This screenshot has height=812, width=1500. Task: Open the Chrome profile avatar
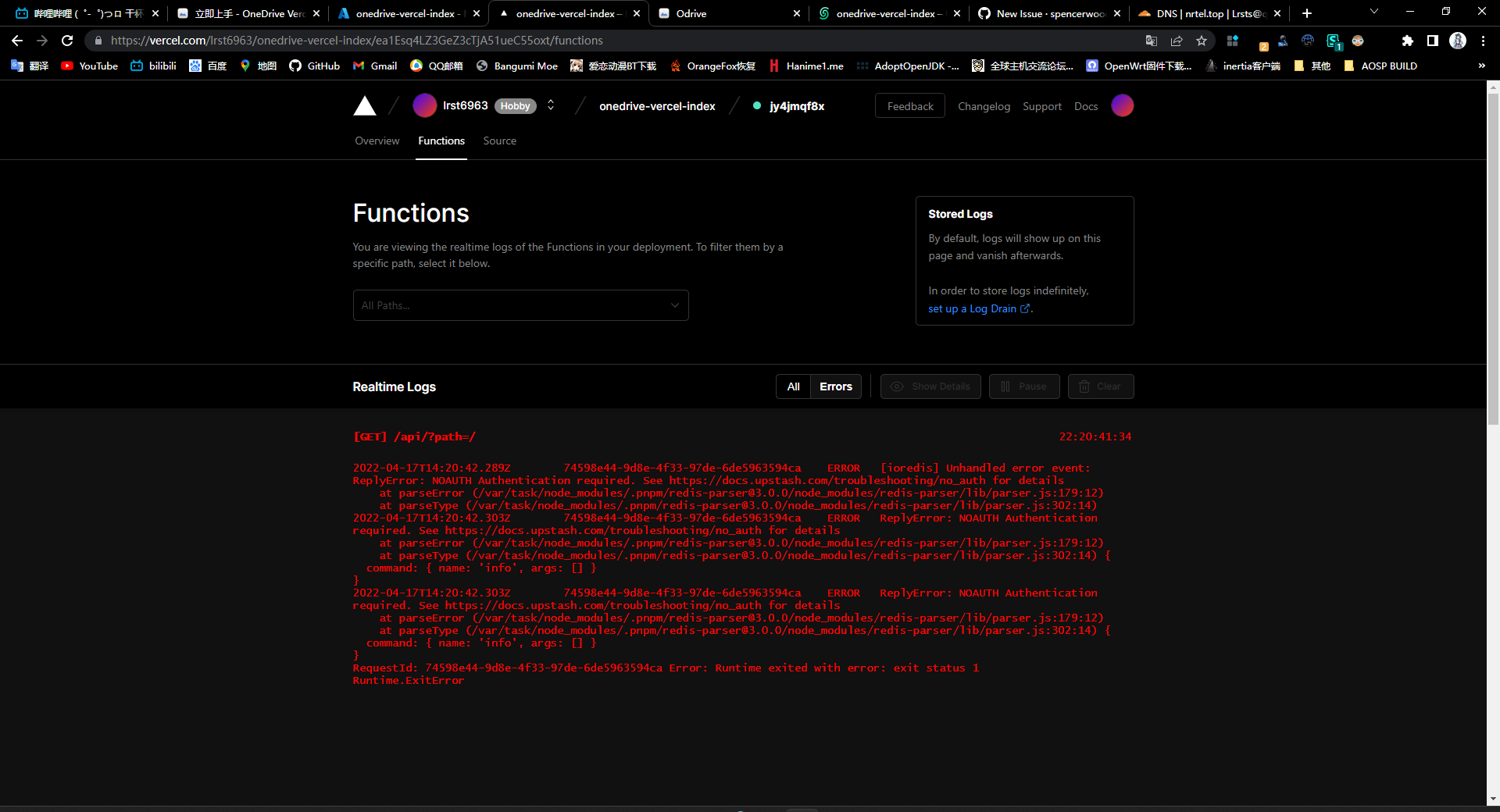(x=1458, y=41)
